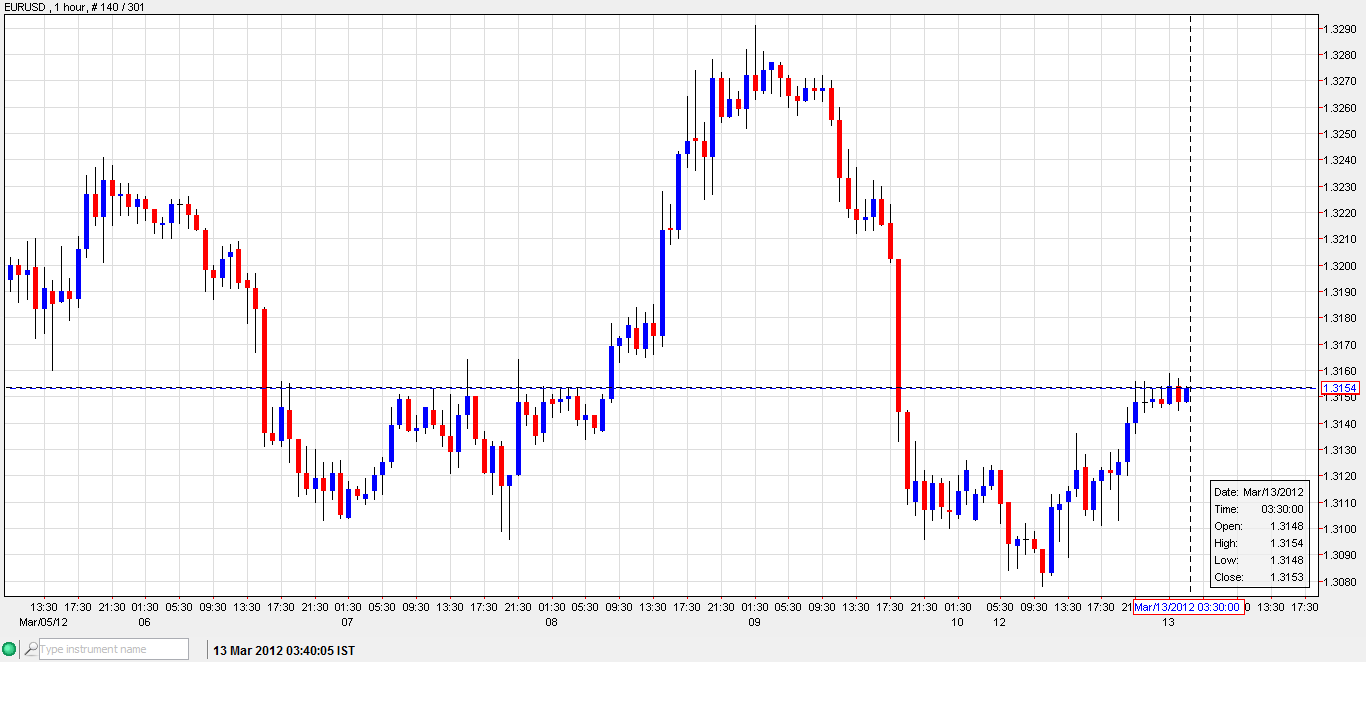
Task: Click the 1.3280 price axis label
Action: [x=1341, y=55]
